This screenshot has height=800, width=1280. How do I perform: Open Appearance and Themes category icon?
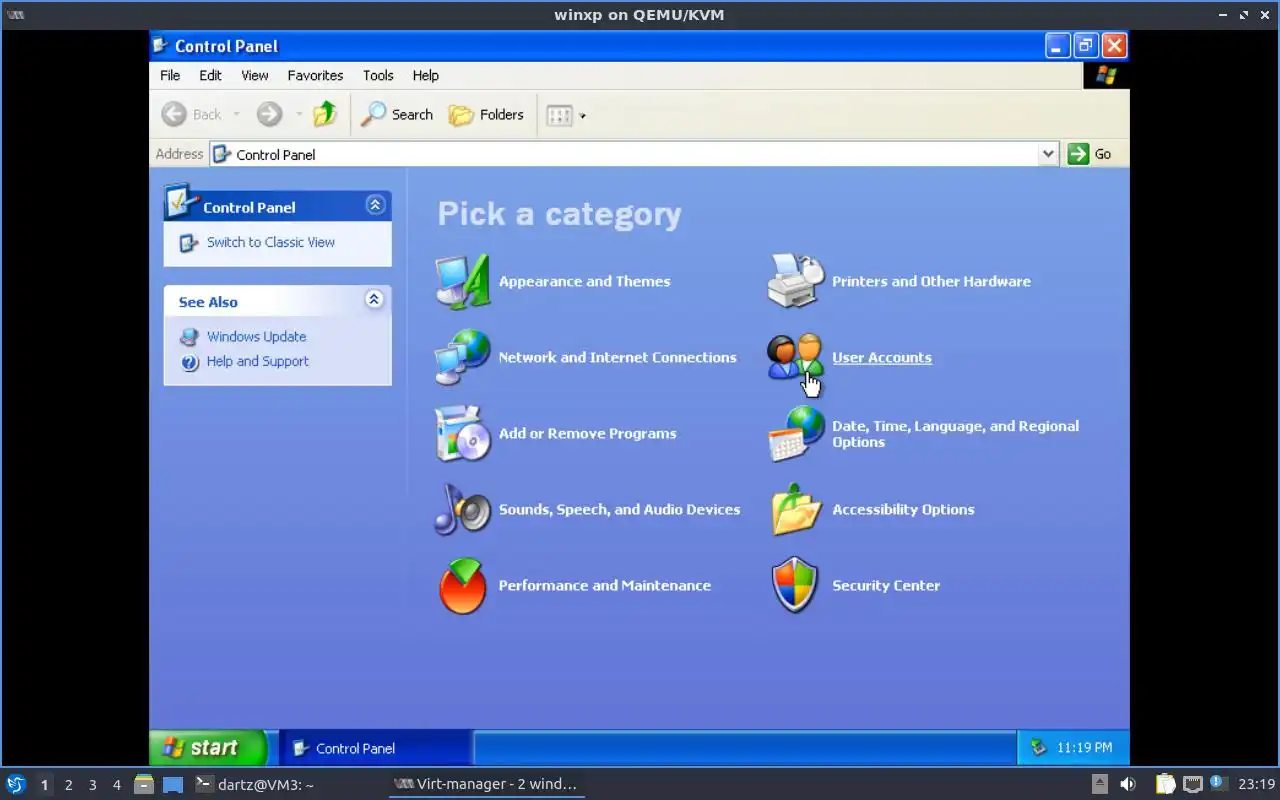click(x=462, y=282)
